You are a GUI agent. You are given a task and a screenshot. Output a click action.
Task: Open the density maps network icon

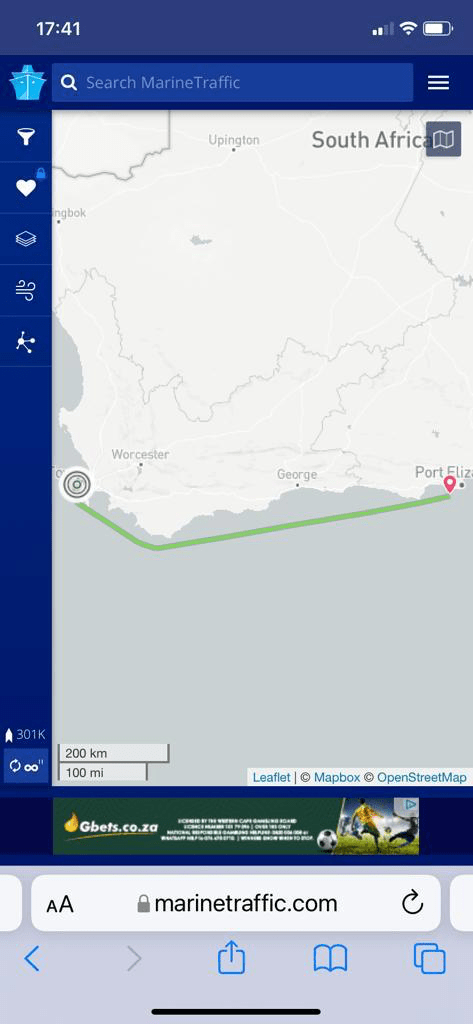(x=25, y=342)
